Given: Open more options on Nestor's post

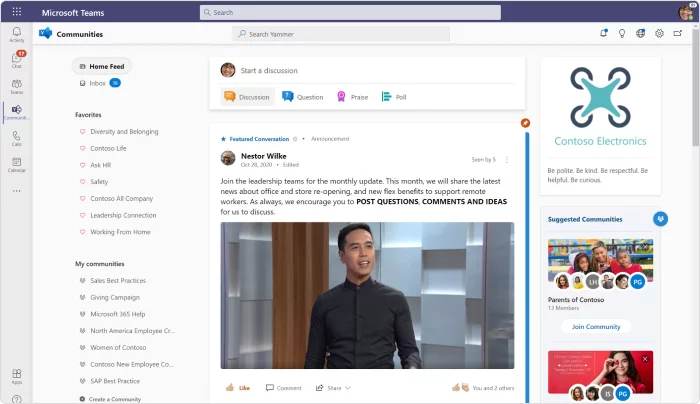Looking at the screenshot, I should pos(507,160).
